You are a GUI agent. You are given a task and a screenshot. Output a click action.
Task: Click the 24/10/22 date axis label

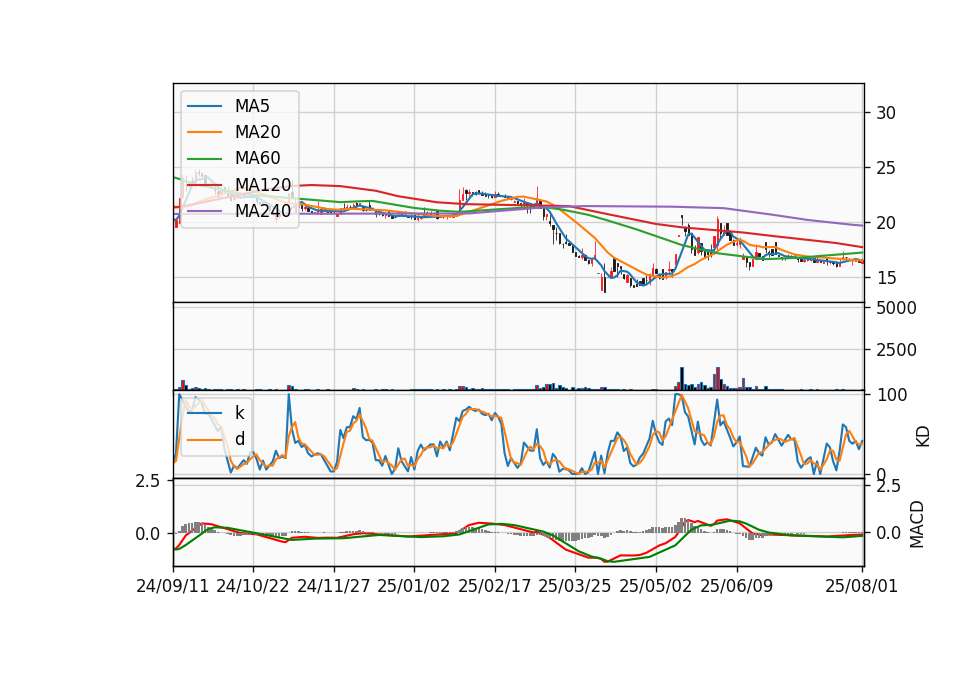pyautogui.click(x=253, y=586)
